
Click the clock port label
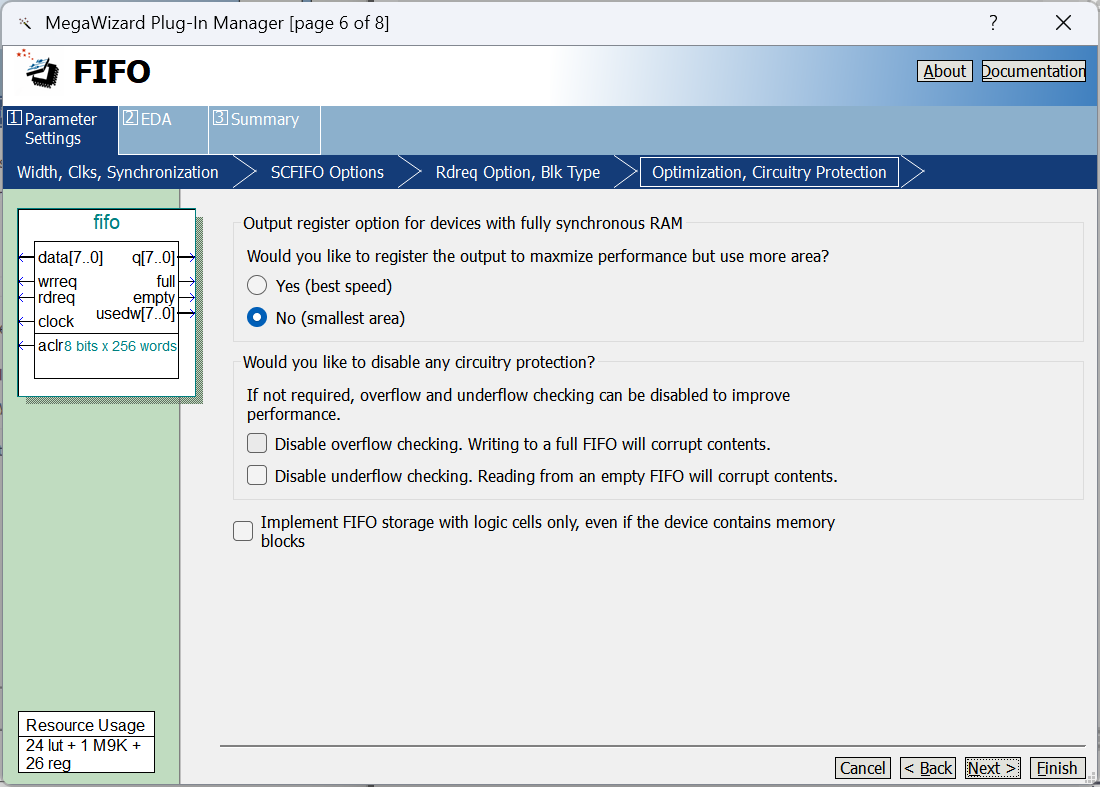click(56, 321)
